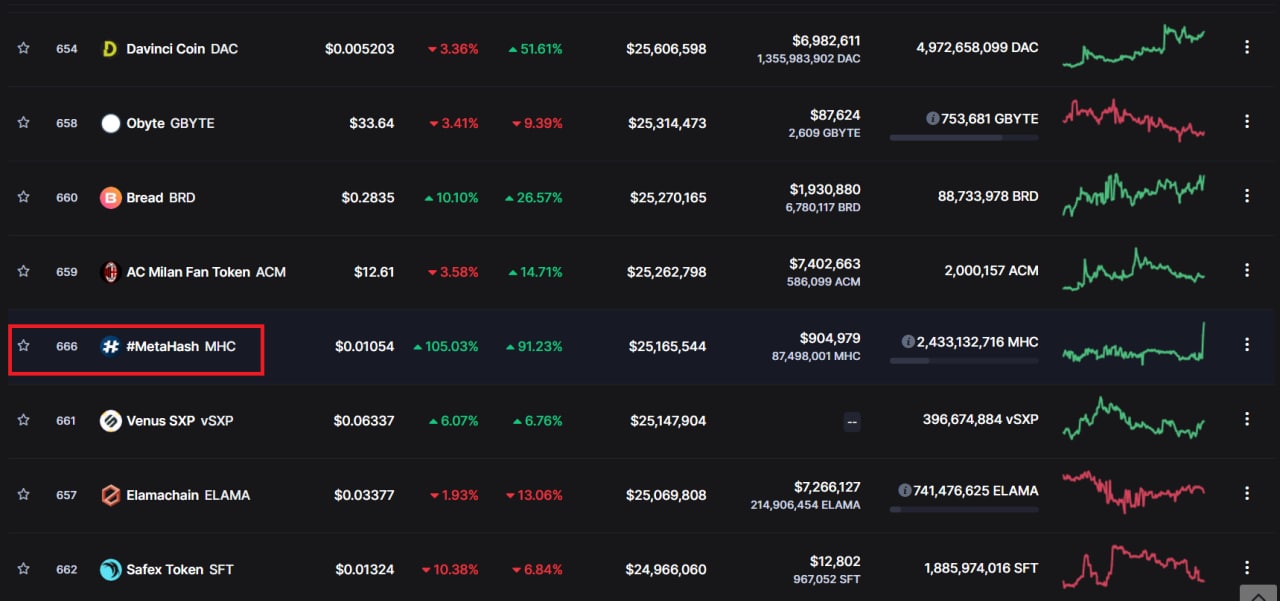
Task: Select the Obyte price $33.64
Action: [371, 123]
